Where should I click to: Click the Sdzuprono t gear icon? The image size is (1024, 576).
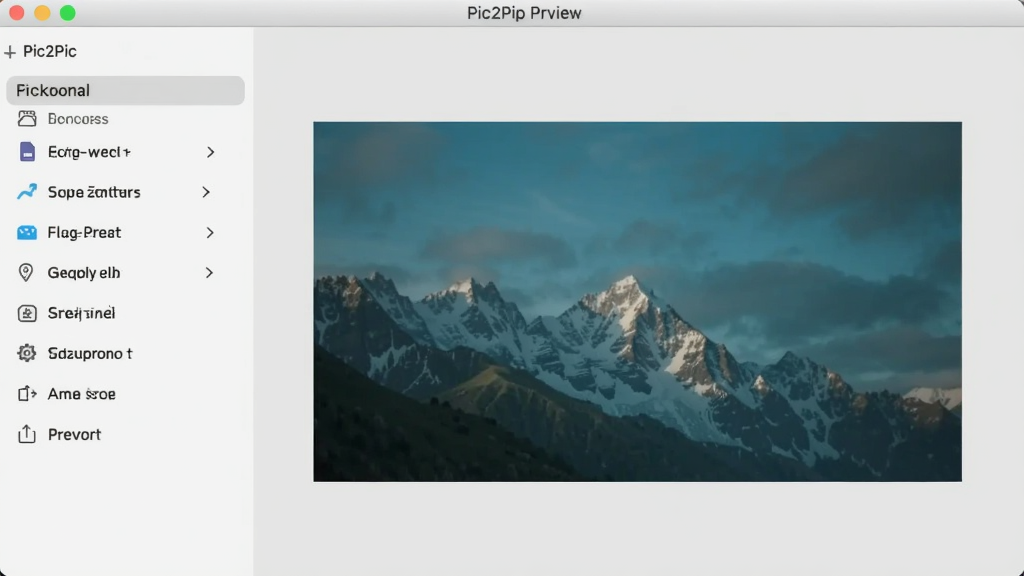click(x=27, y=353)
